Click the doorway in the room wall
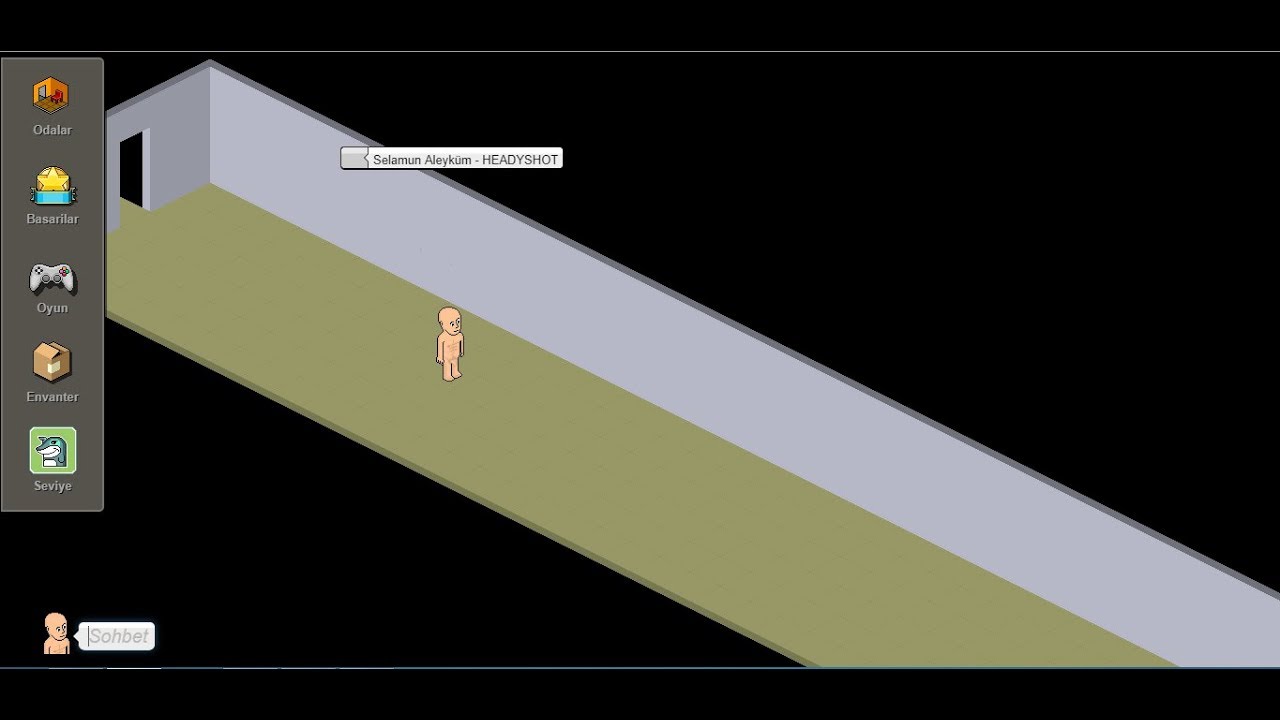 coord(133,170)
